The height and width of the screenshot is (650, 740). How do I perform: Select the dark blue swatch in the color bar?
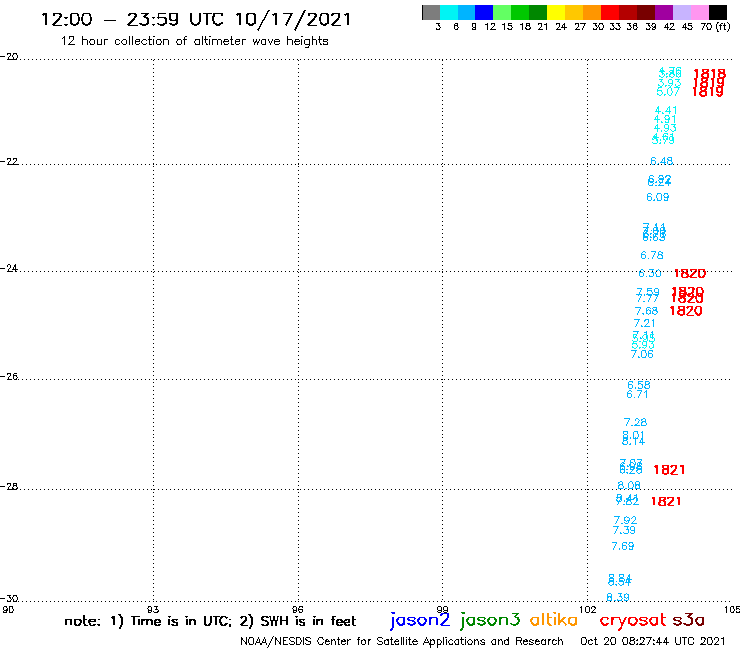[x=484, y=12]
